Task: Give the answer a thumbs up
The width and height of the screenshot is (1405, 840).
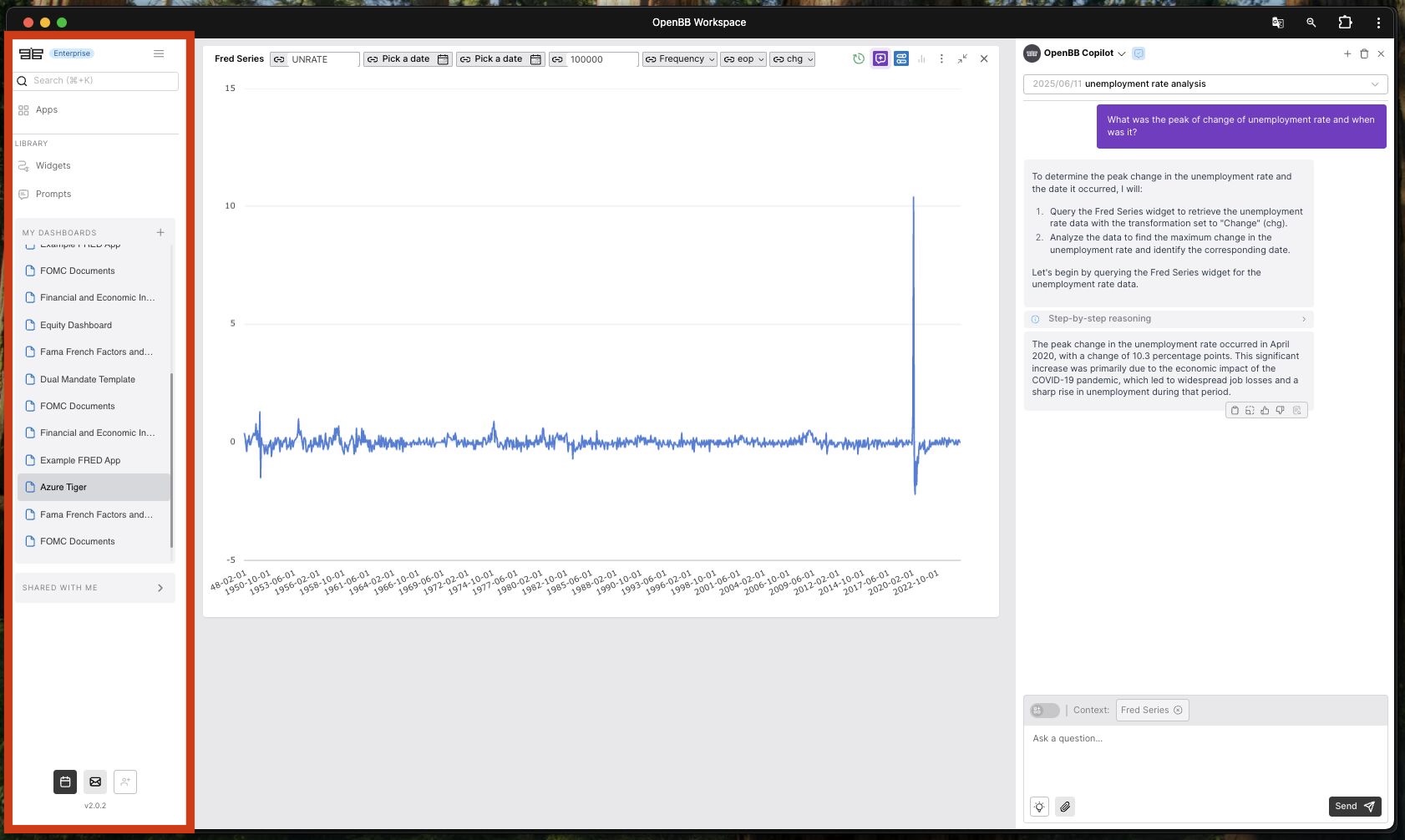Action: [1265, 410]
